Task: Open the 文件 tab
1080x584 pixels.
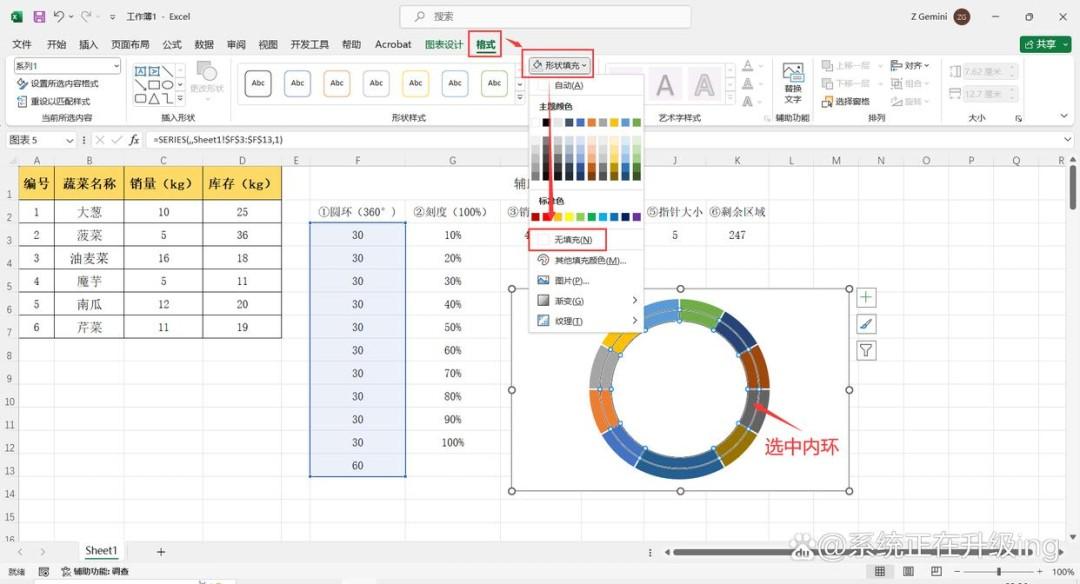Action: click(21, 44)
